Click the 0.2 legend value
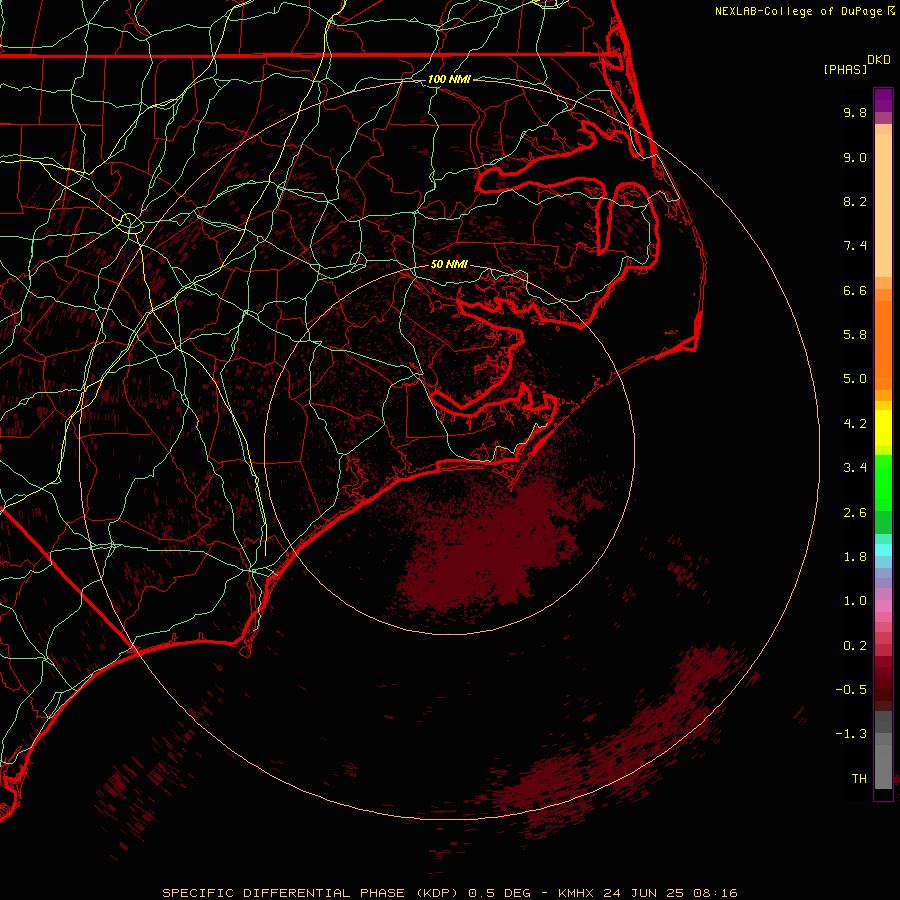Image resolution: width=900 pixels, height=900 pixels. (x=855, y=646)
